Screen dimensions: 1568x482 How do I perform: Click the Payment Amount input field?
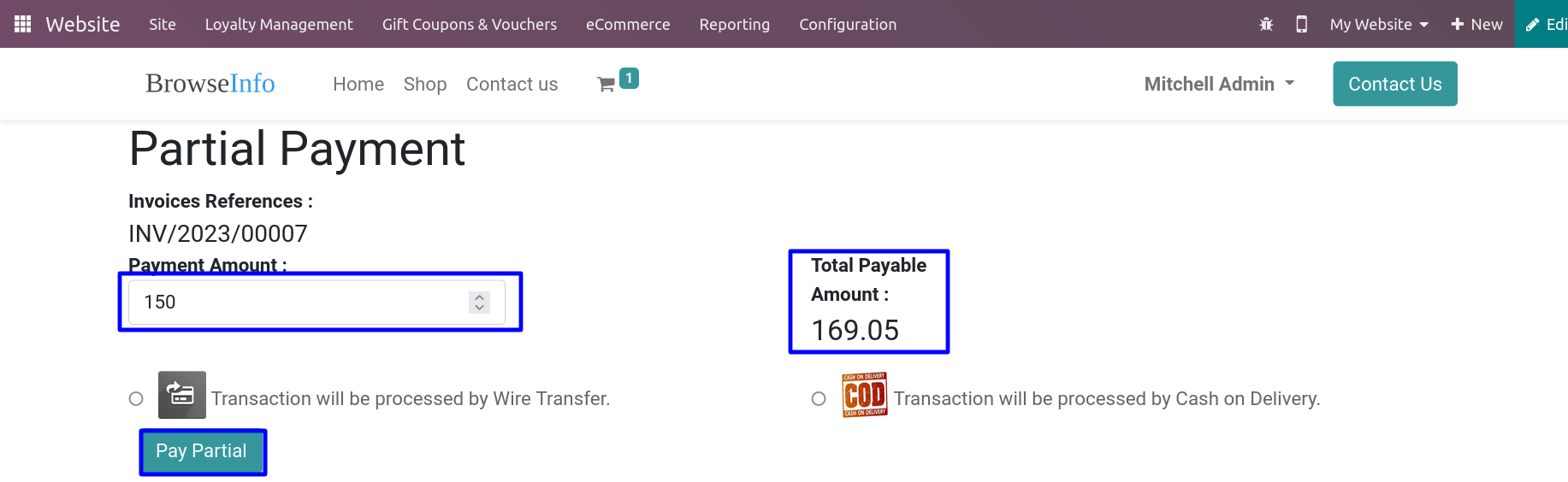(317, 302)
